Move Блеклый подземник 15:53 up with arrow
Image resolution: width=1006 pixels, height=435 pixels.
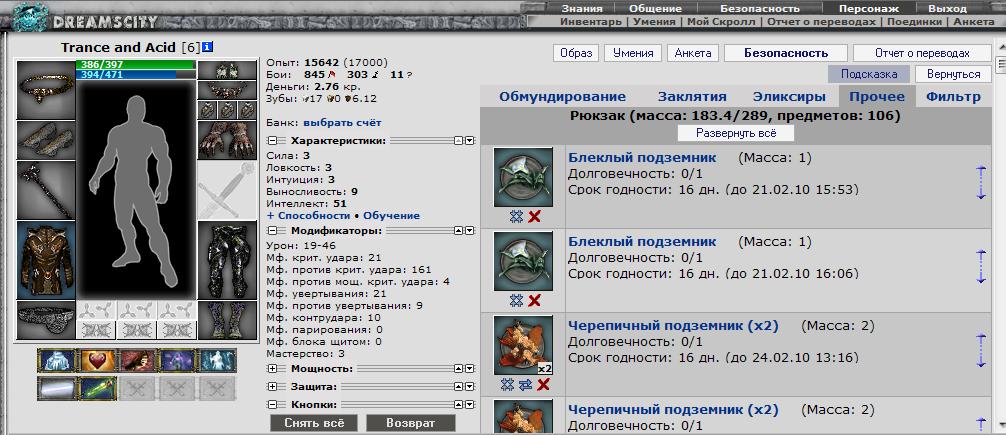pos(980,171)
